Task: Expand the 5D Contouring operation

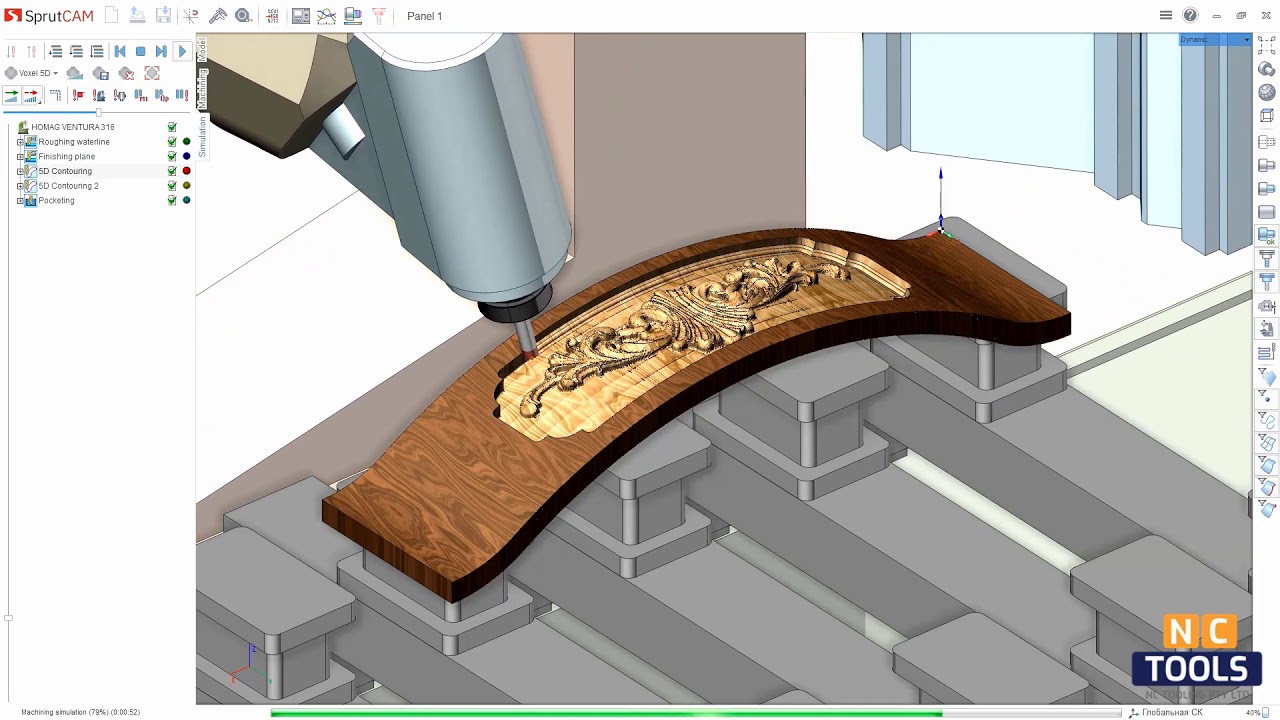Action: [x=20, y=171]
